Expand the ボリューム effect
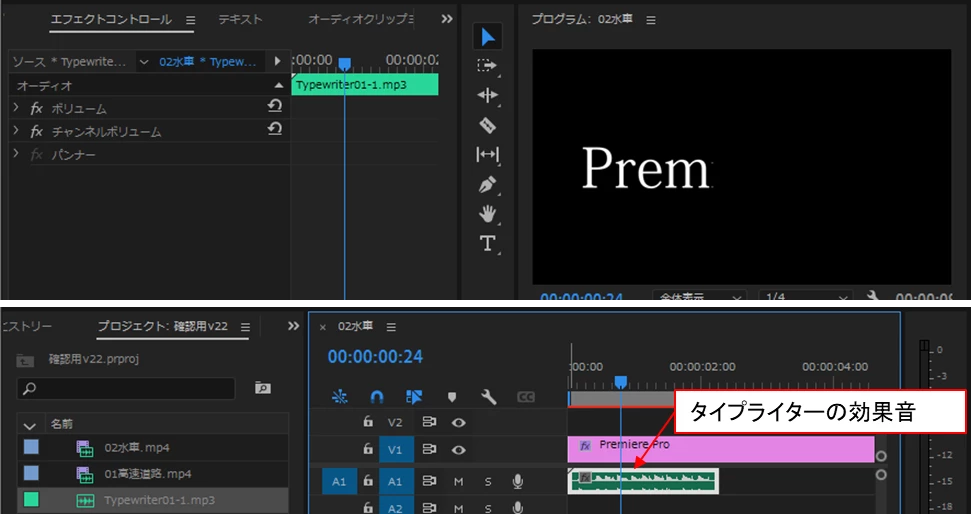971x514 pixels. (x=16, y=108)
